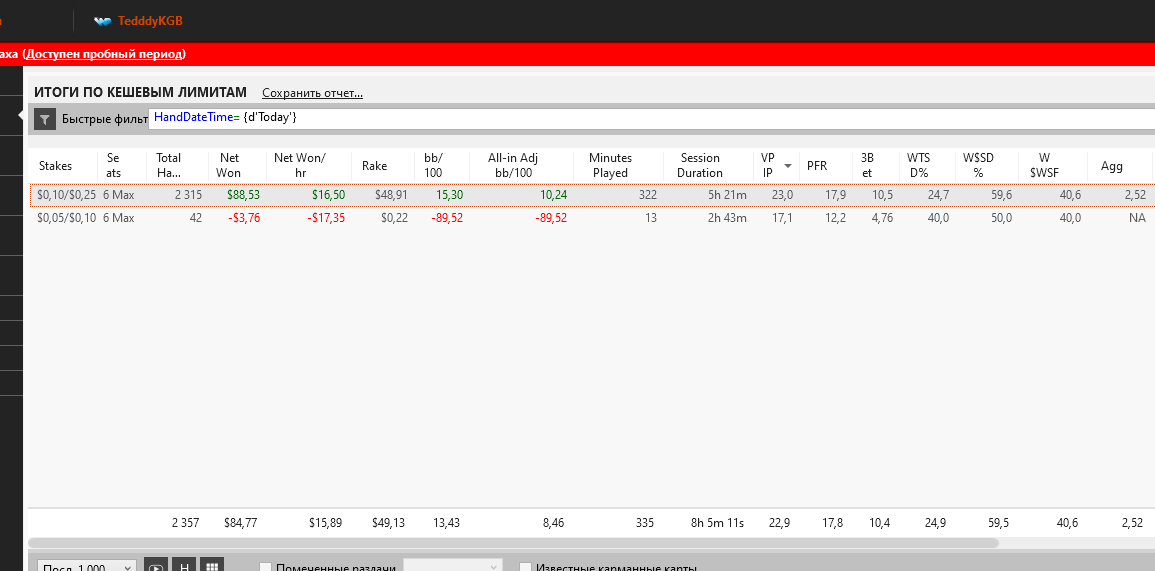
Task: Click the Сохранить отчет link
Action: (312, 93)
